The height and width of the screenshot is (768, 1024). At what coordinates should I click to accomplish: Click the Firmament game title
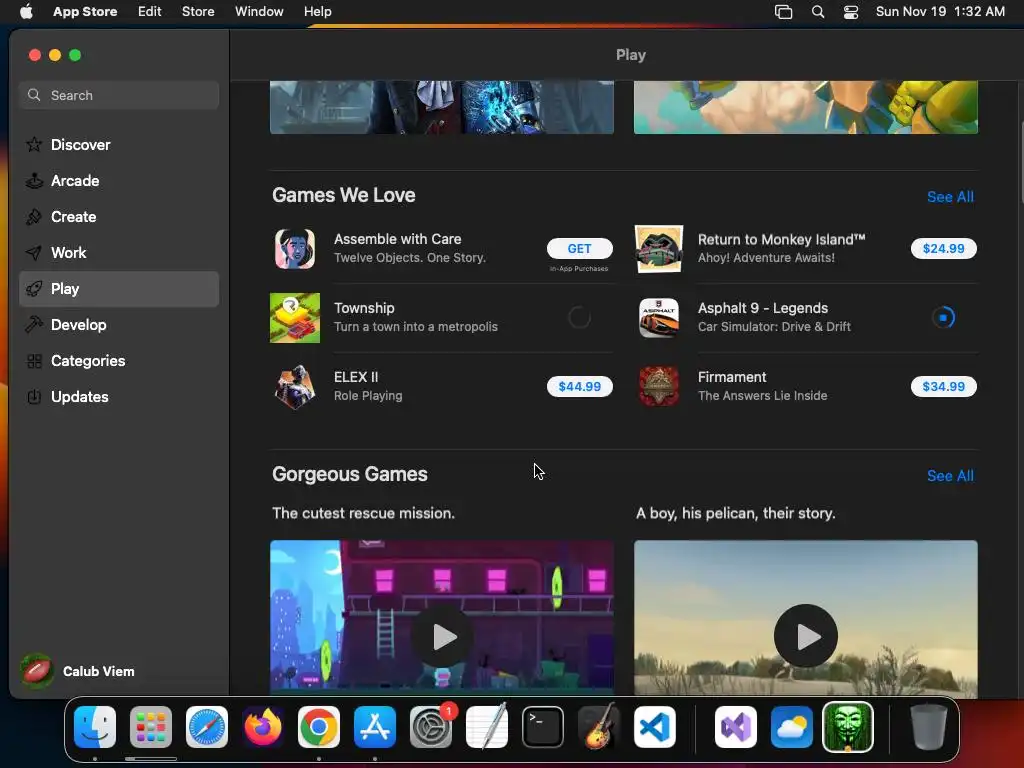(732, 377)
